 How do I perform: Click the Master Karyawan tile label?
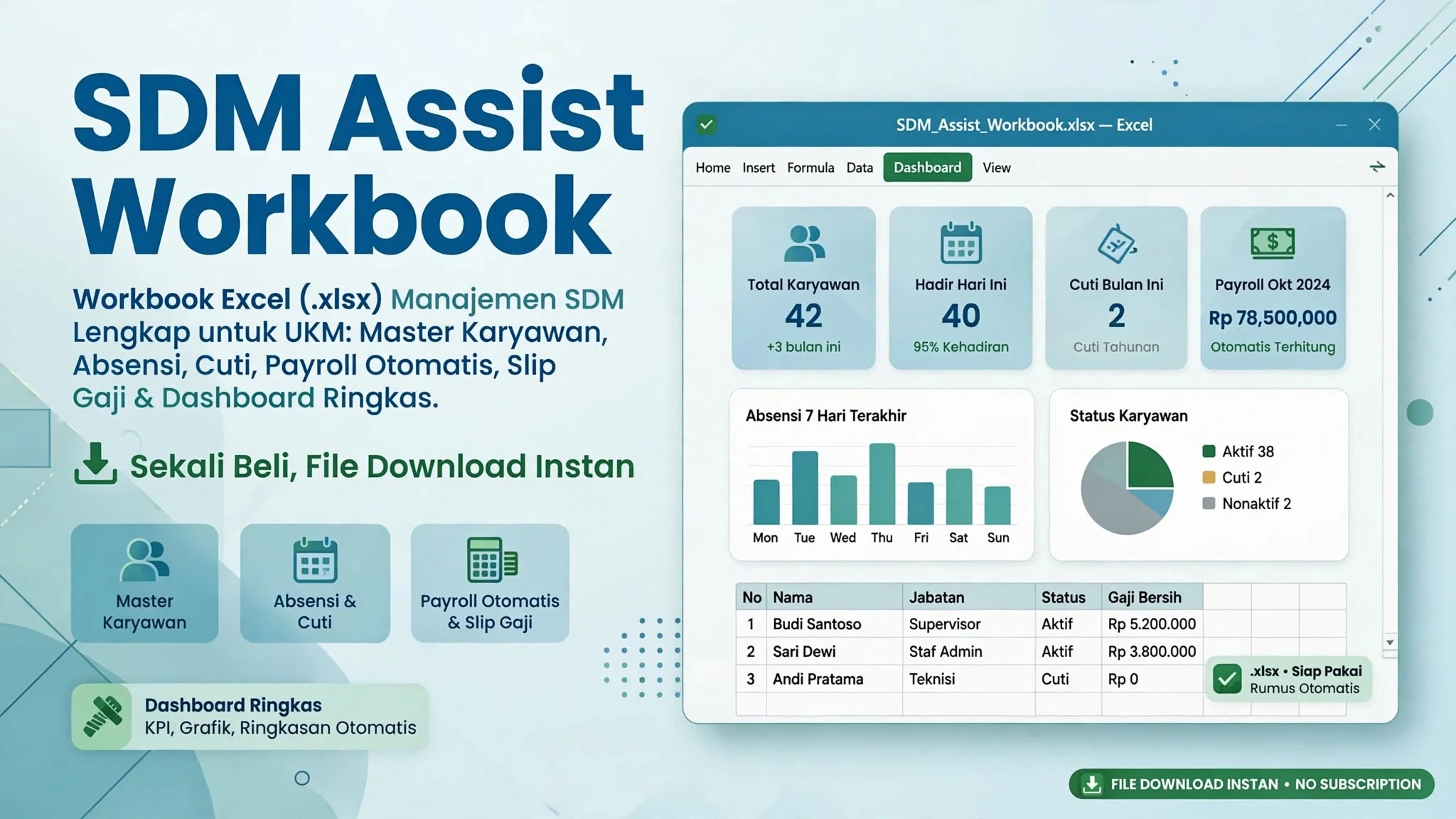pyautogui.click(x=144, y=612)
